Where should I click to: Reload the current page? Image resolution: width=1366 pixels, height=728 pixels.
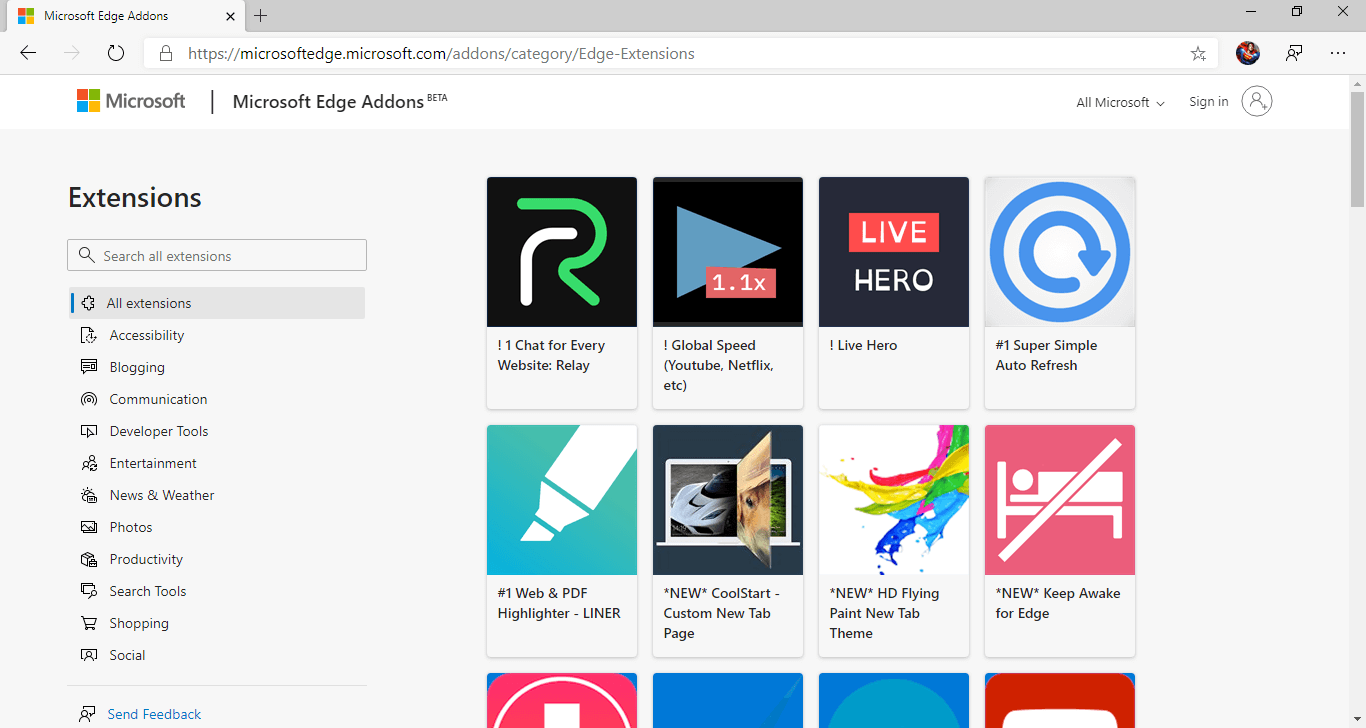click(116, 53)
